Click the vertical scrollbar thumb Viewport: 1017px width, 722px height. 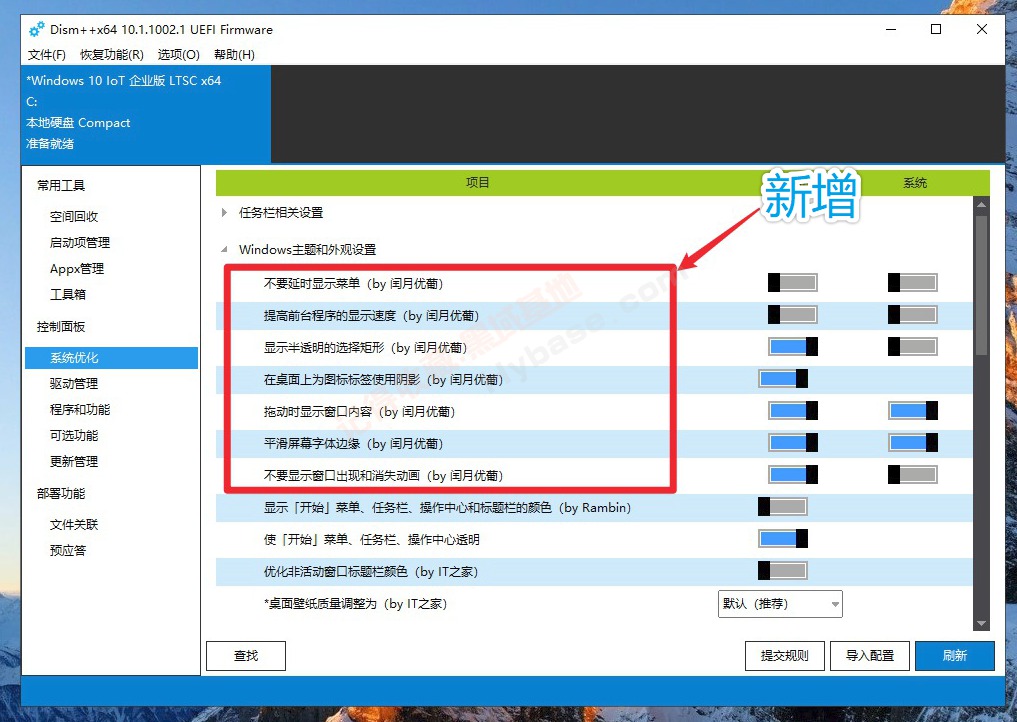click(981, 285)
